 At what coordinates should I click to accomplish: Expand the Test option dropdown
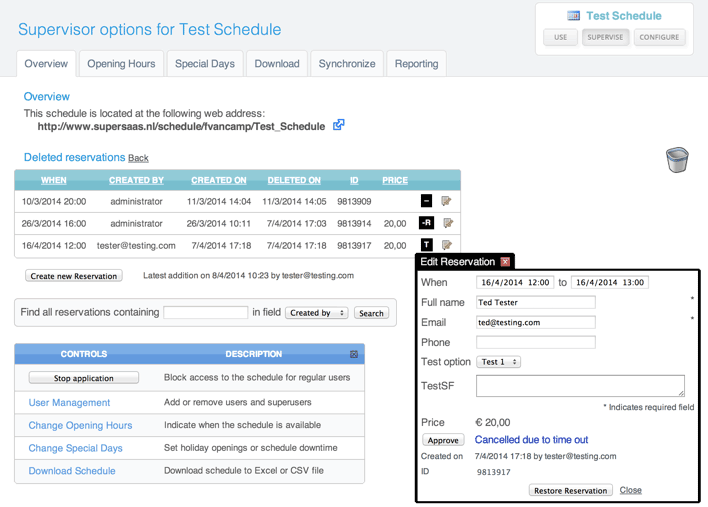tap(498, 362)
